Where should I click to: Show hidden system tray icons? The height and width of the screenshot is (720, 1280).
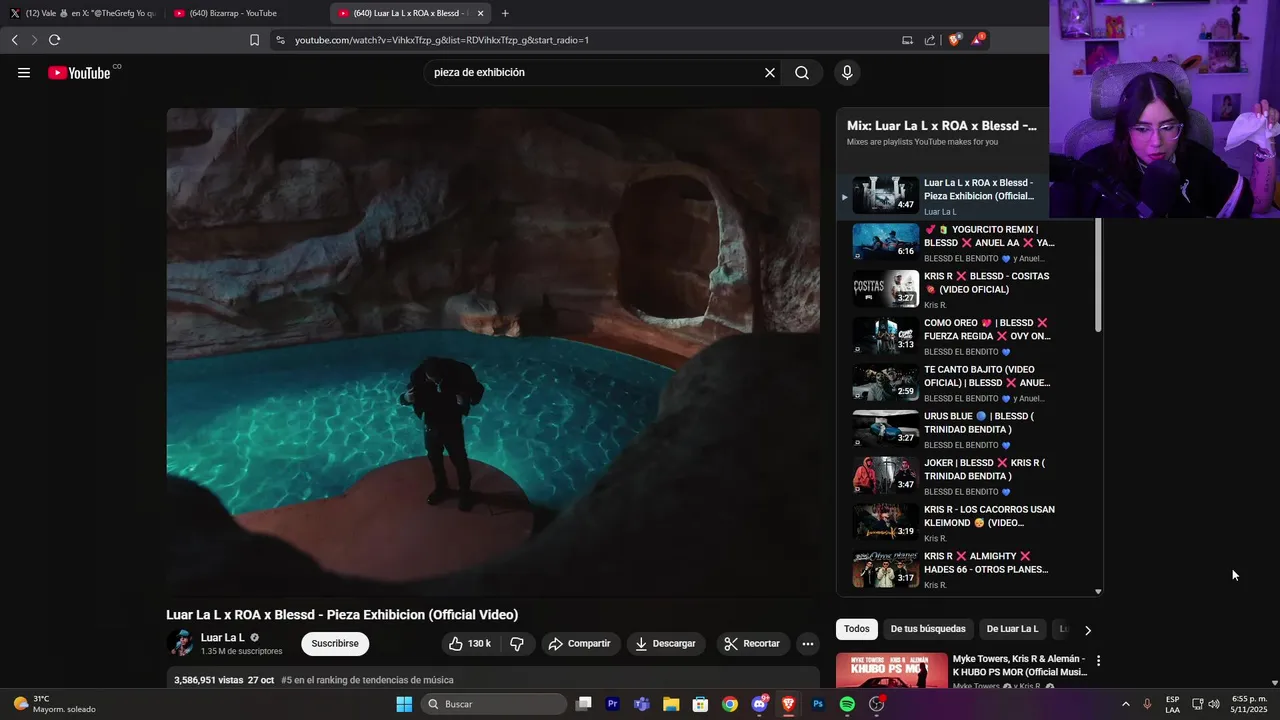(x=1126, y=704)
